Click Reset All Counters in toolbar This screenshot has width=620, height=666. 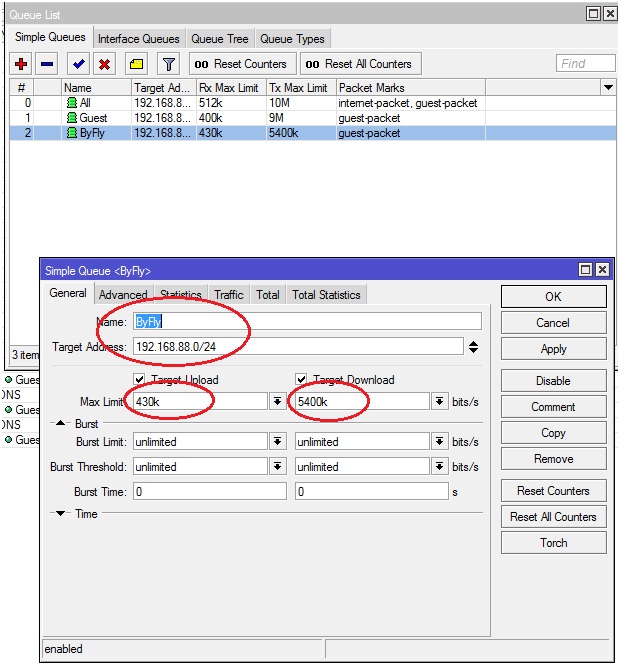click(x=356, y=64)
